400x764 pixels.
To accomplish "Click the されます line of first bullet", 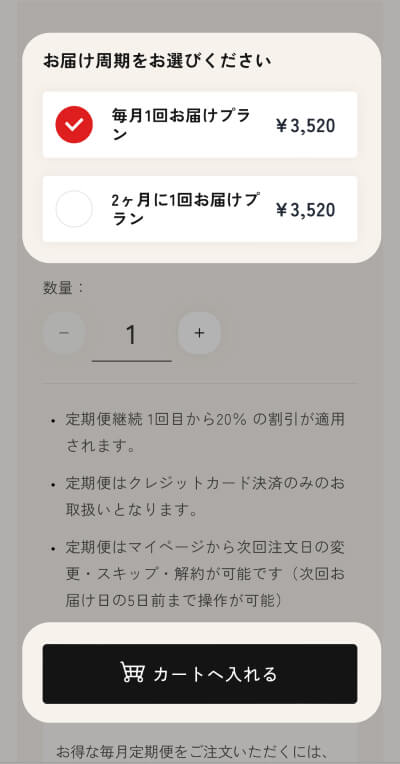I will (100, 446).
